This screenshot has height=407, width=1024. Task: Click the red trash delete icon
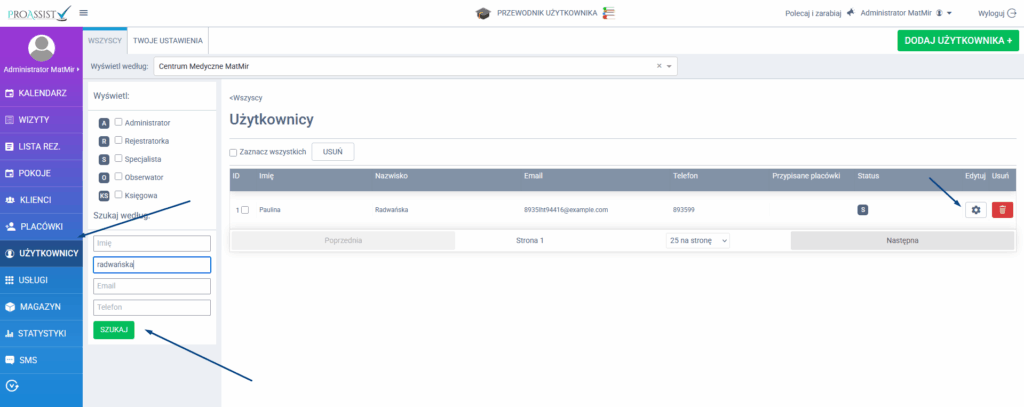[x=1002, y=209]
